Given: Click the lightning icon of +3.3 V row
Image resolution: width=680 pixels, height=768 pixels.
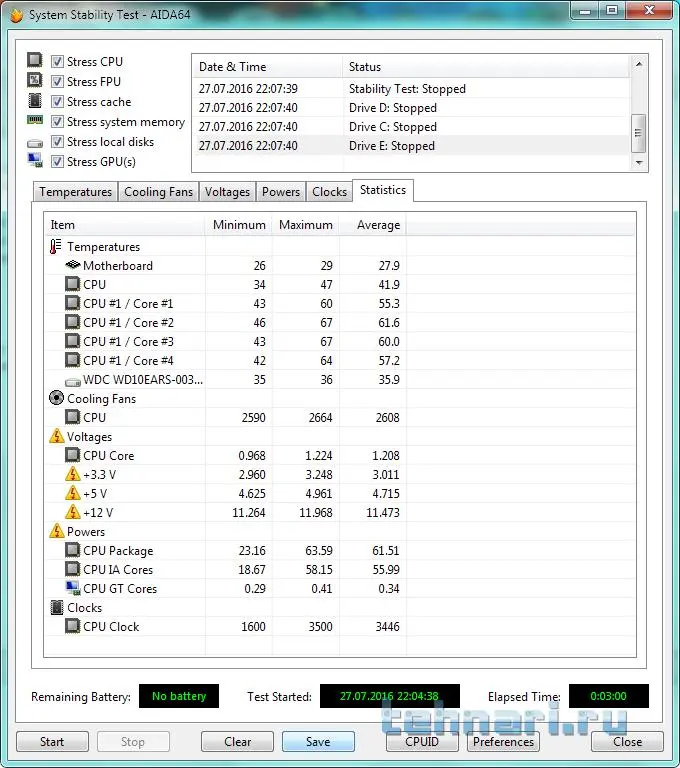Looking at the screenshot, I should (73, 474).
